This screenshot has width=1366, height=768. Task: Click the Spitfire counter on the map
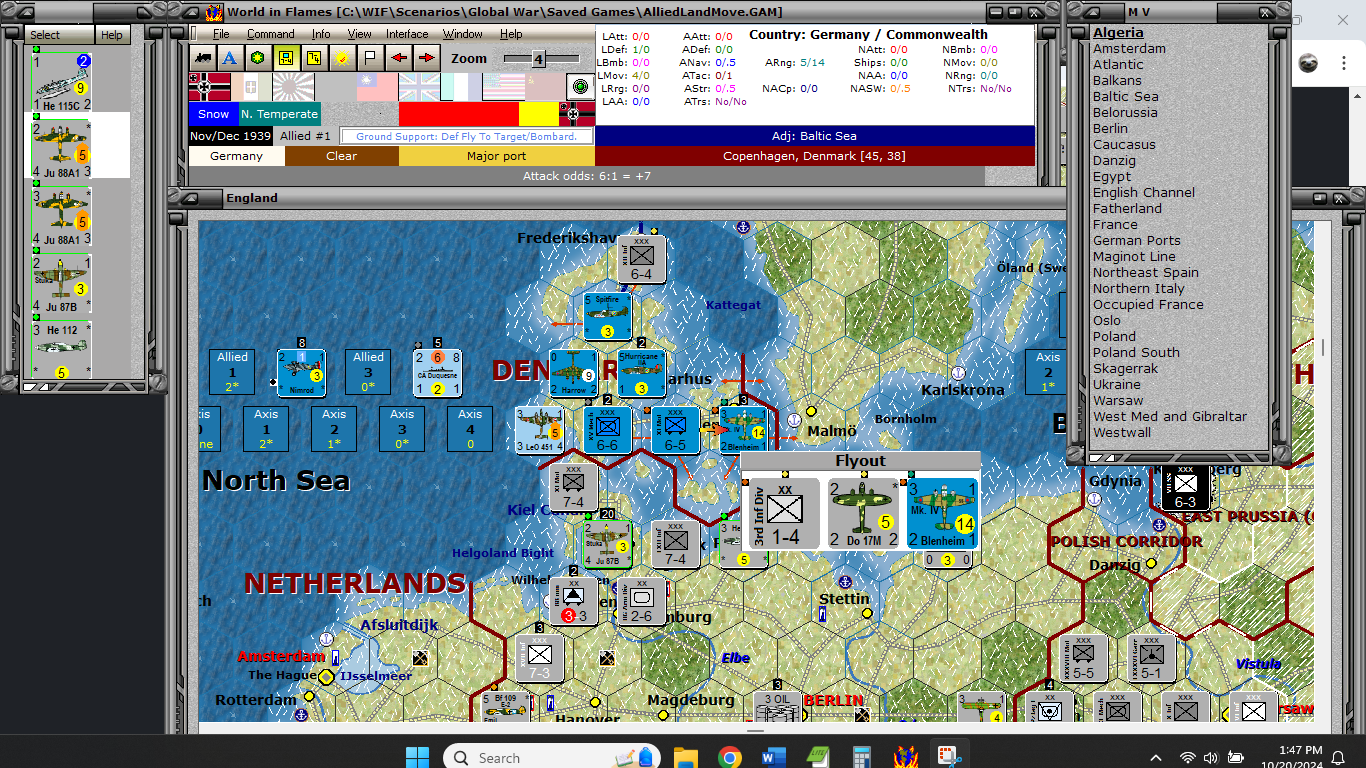click(x=607, y=316)
